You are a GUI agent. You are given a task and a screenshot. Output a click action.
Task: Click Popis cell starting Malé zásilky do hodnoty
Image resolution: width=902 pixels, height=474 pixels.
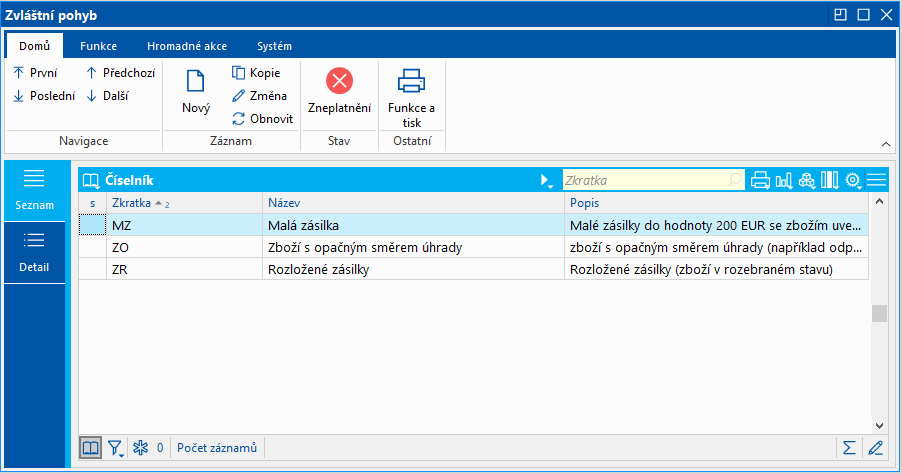coord(717,225)
